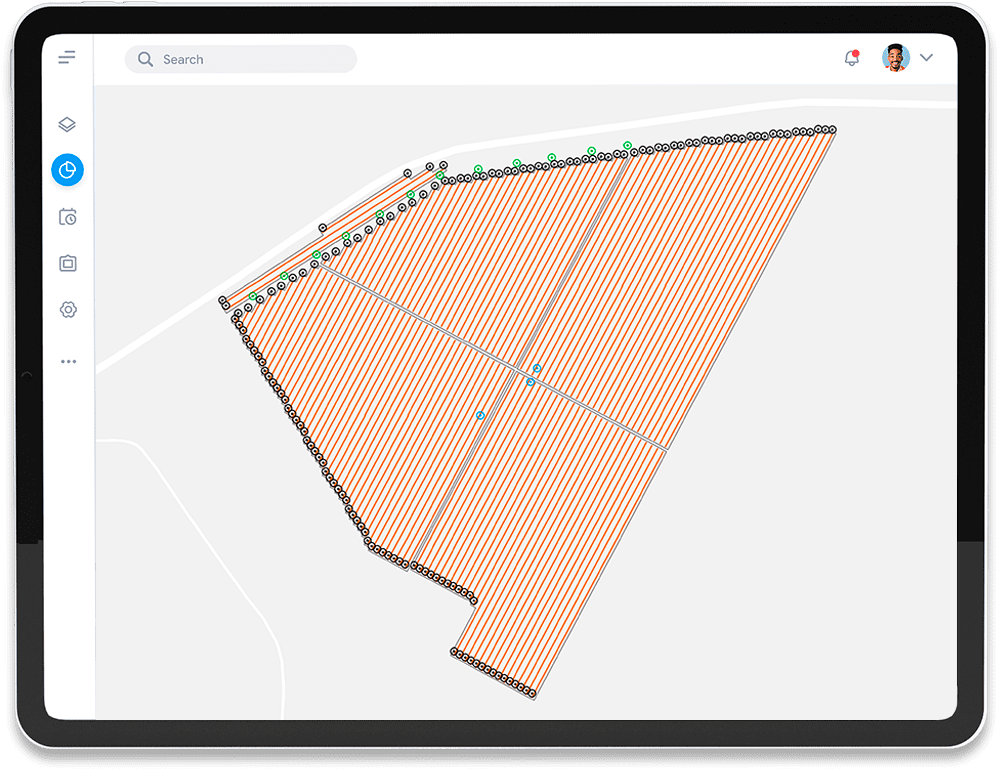The image size is (1000, 770).
Task: Click the rightmost black marker at field's top corner
Action: 832,130
